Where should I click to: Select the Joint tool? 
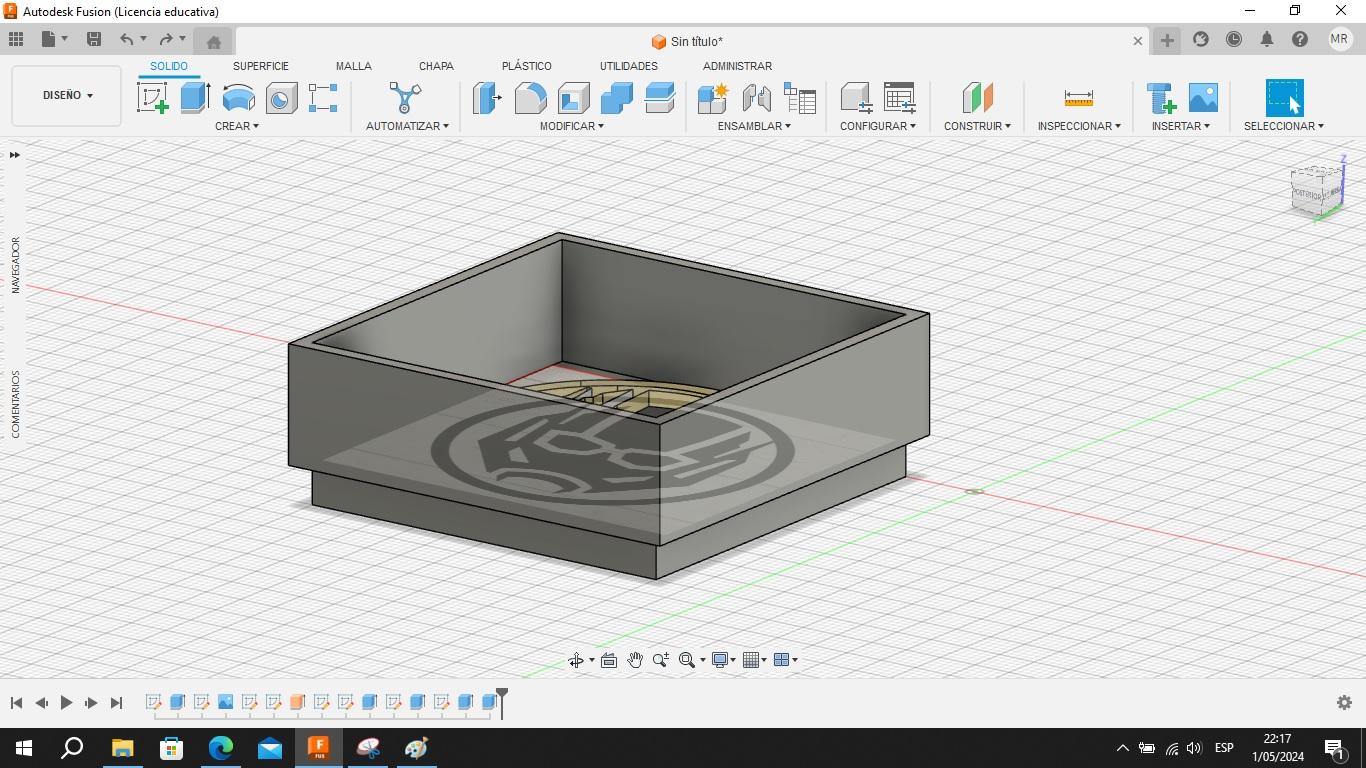tap(756, 98)
